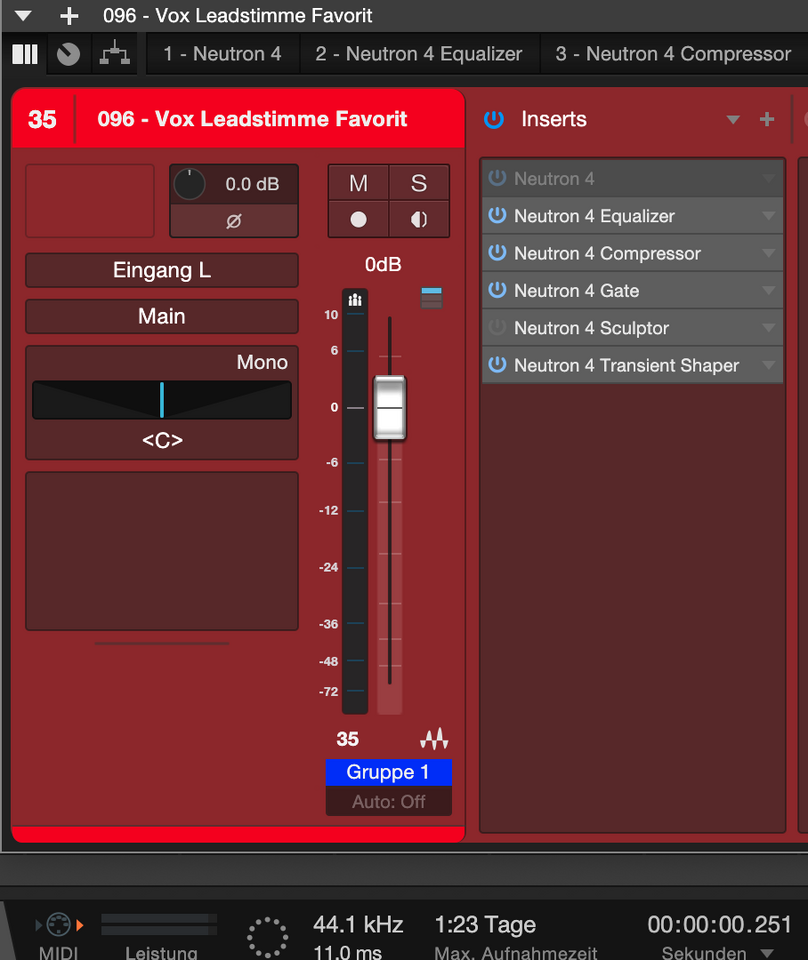Arm the channel for recording

359,219
